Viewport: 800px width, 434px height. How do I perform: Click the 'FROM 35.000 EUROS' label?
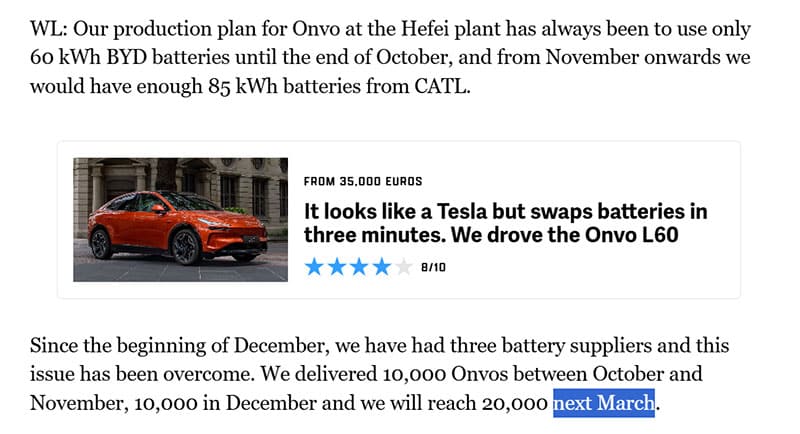coord(362,182)
